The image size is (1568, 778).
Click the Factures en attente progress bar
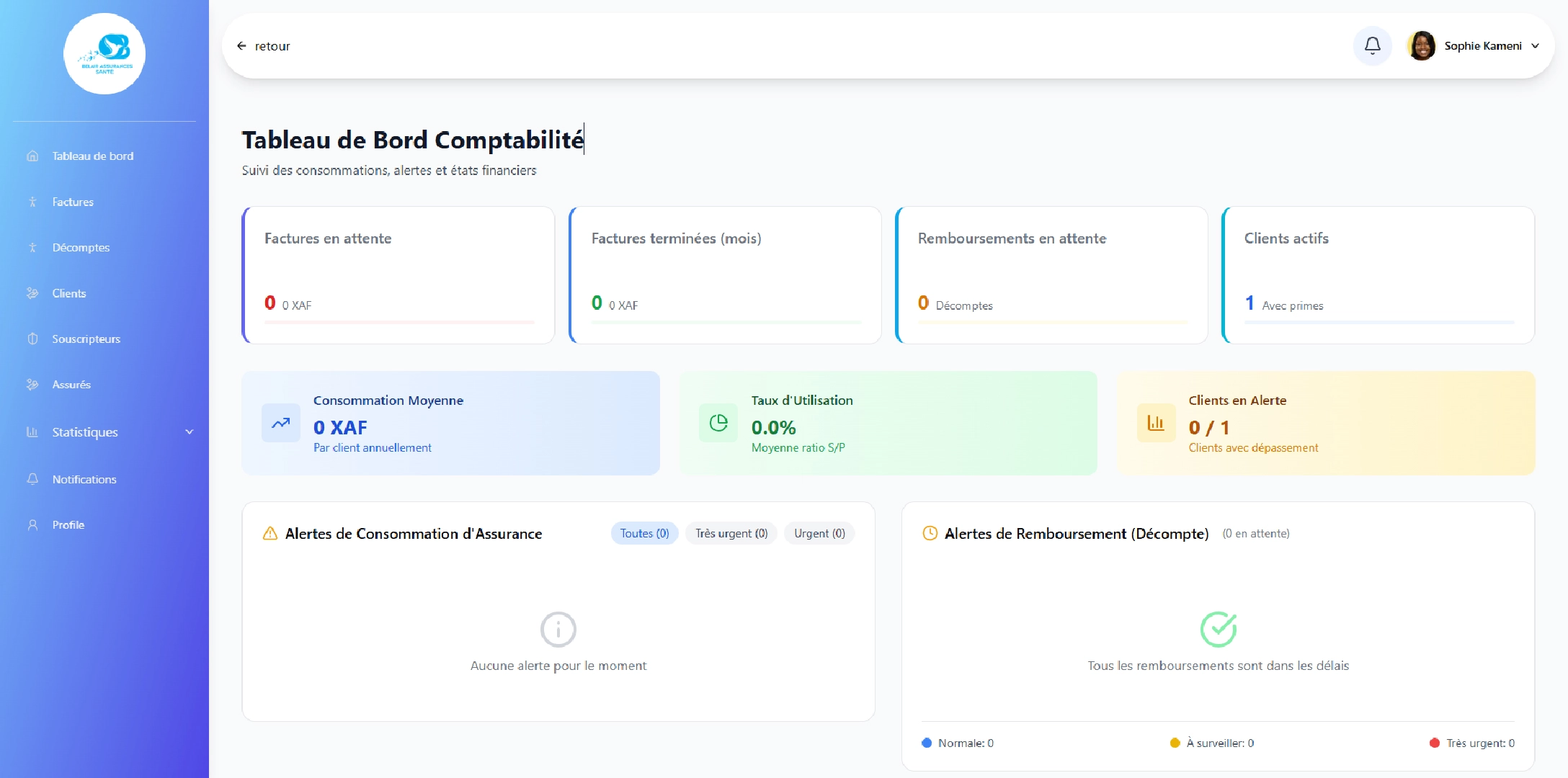coord(398,322)
